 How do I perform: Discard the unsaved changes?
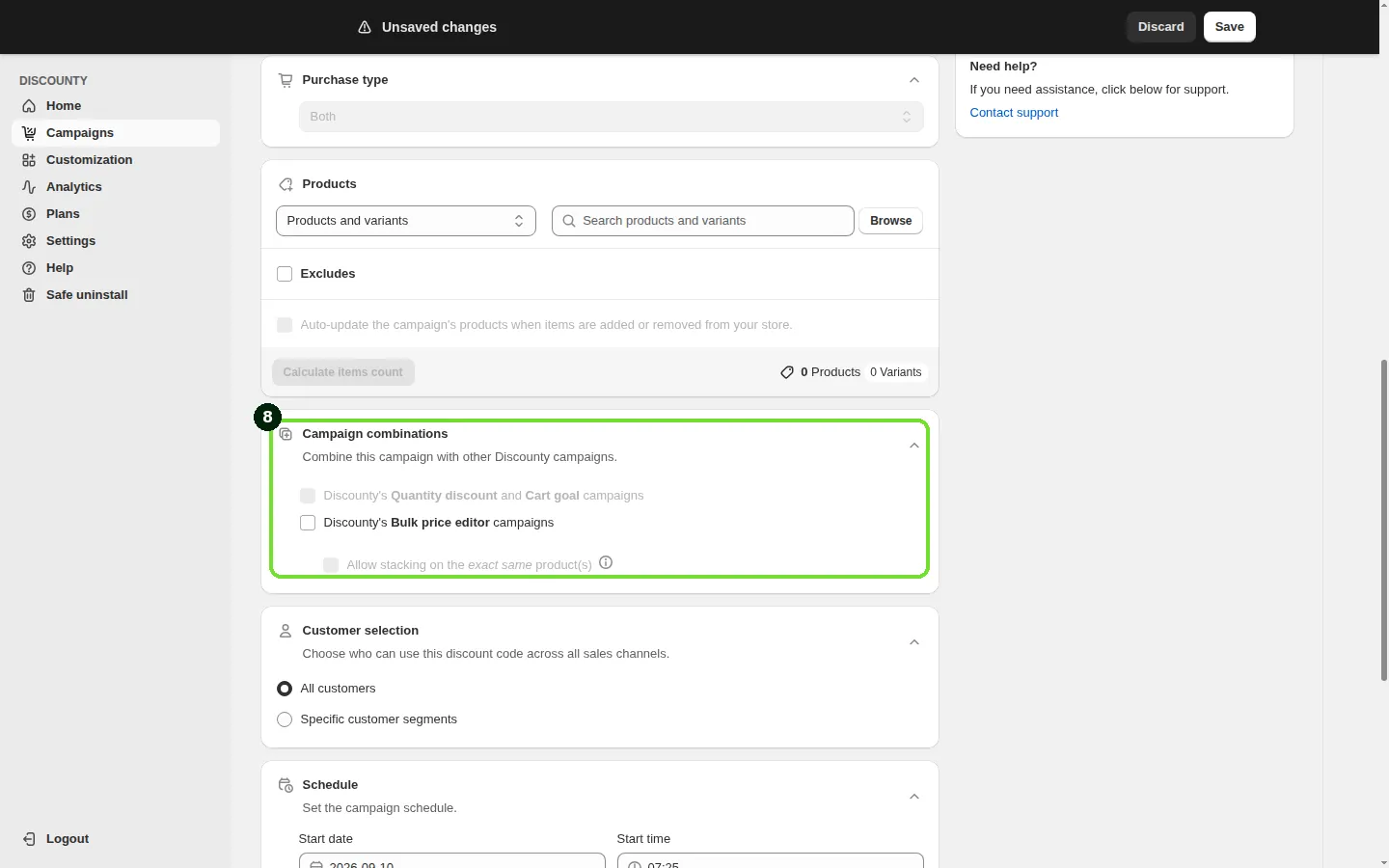[x=1161, y=27]
